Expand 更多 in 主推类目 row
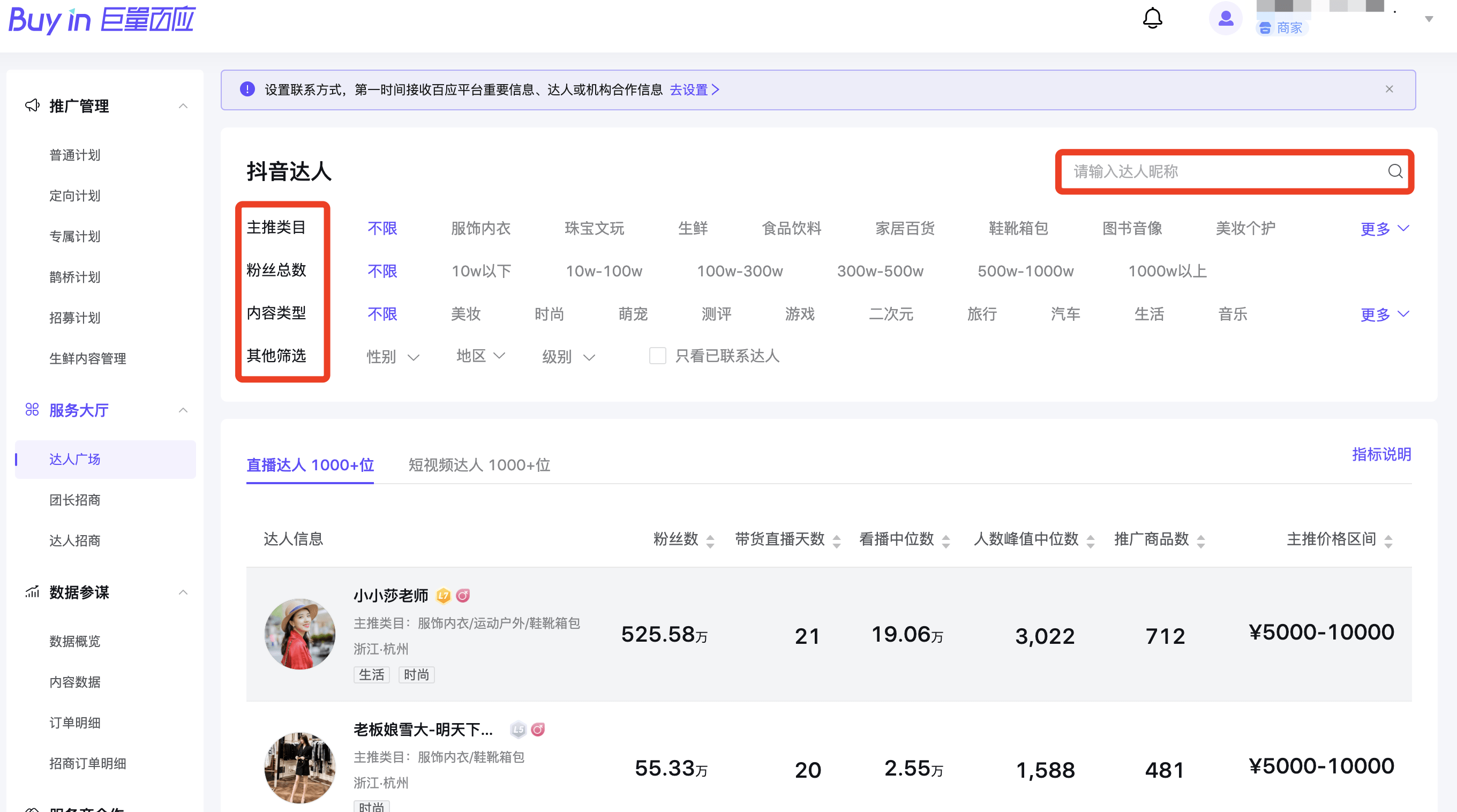The width and height of the screenshot is (1457, 812). tap(1385, 229)
